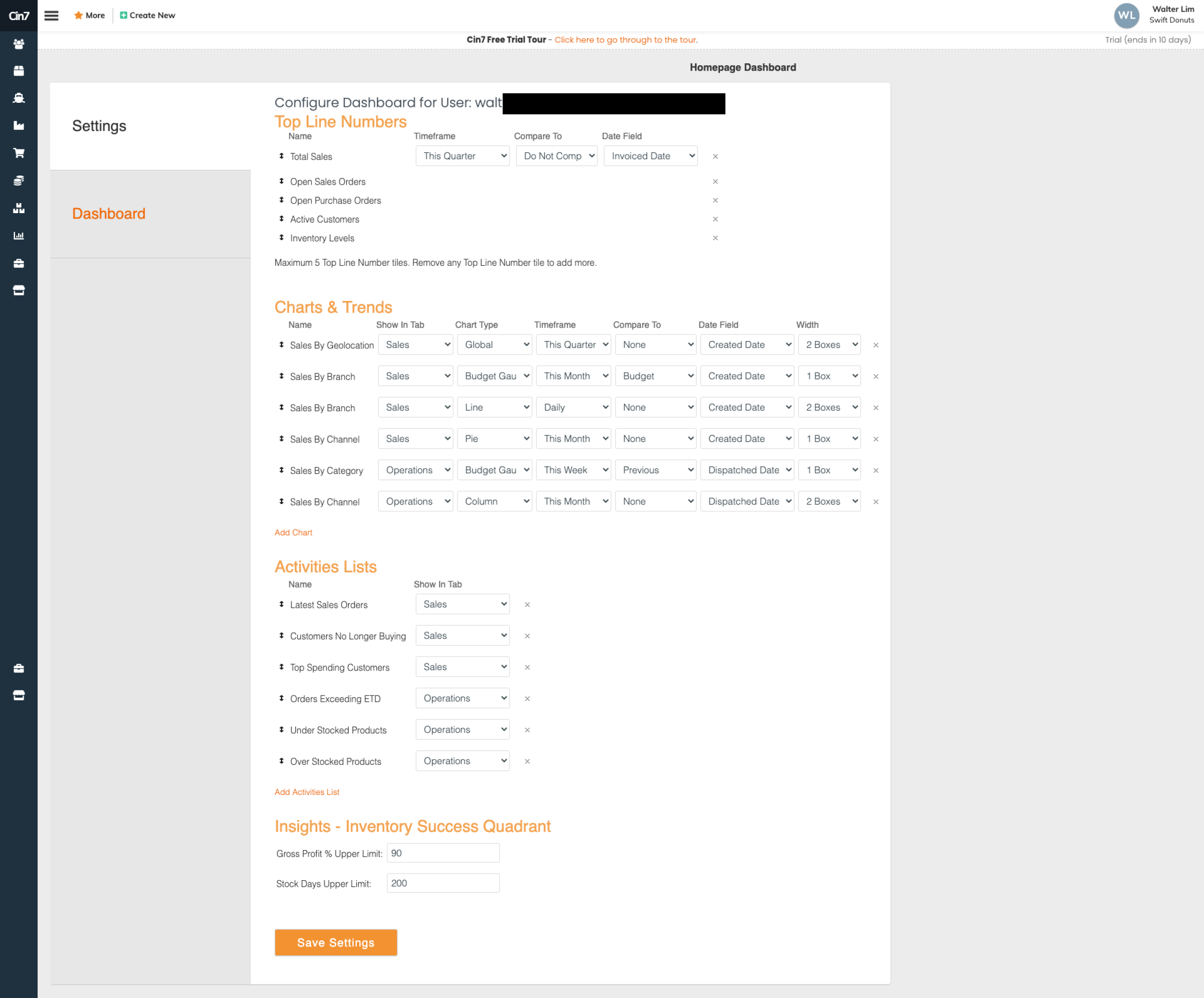Open Top Spending Customers tab dropdown
The height and width of the screenshot is (998, 1204).
coord(463,667)
